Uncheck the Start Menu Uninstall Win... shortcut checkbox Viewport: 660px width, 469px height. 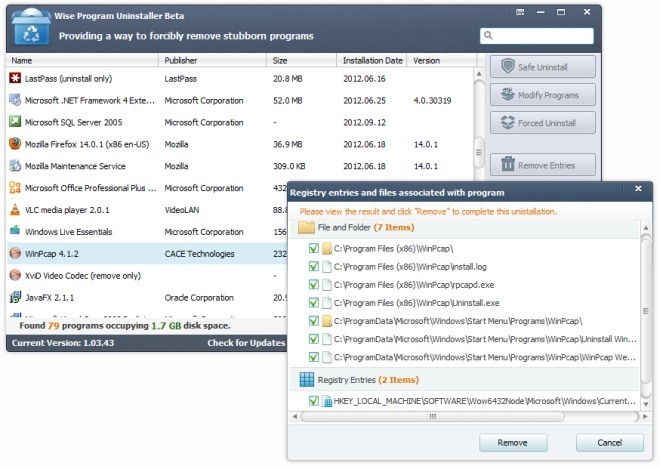tap(314, 339)
